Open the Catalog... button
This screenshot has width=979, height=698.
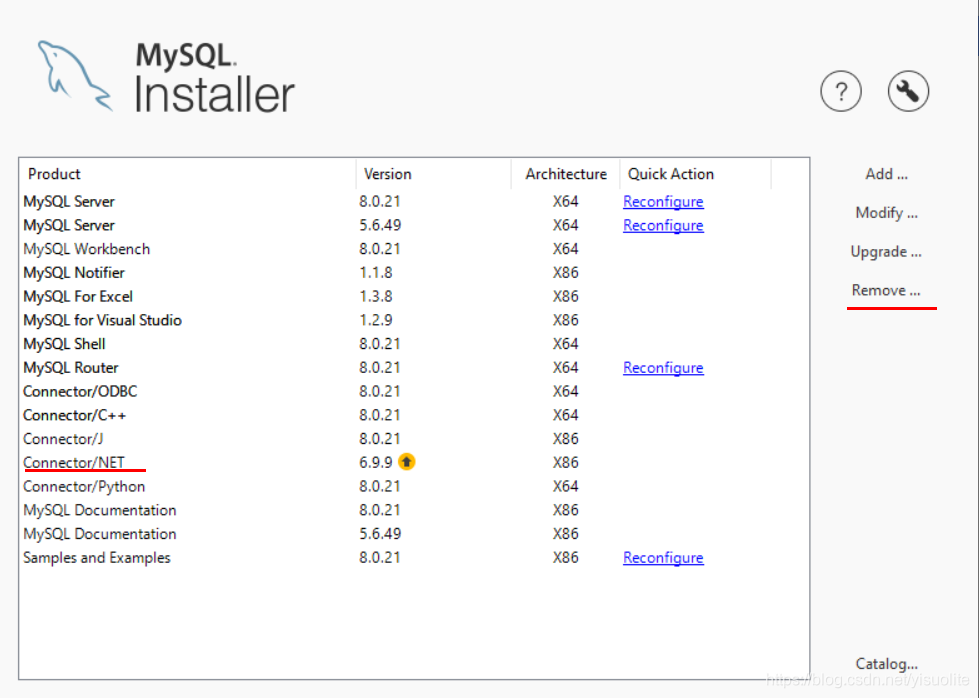(886, 664)
